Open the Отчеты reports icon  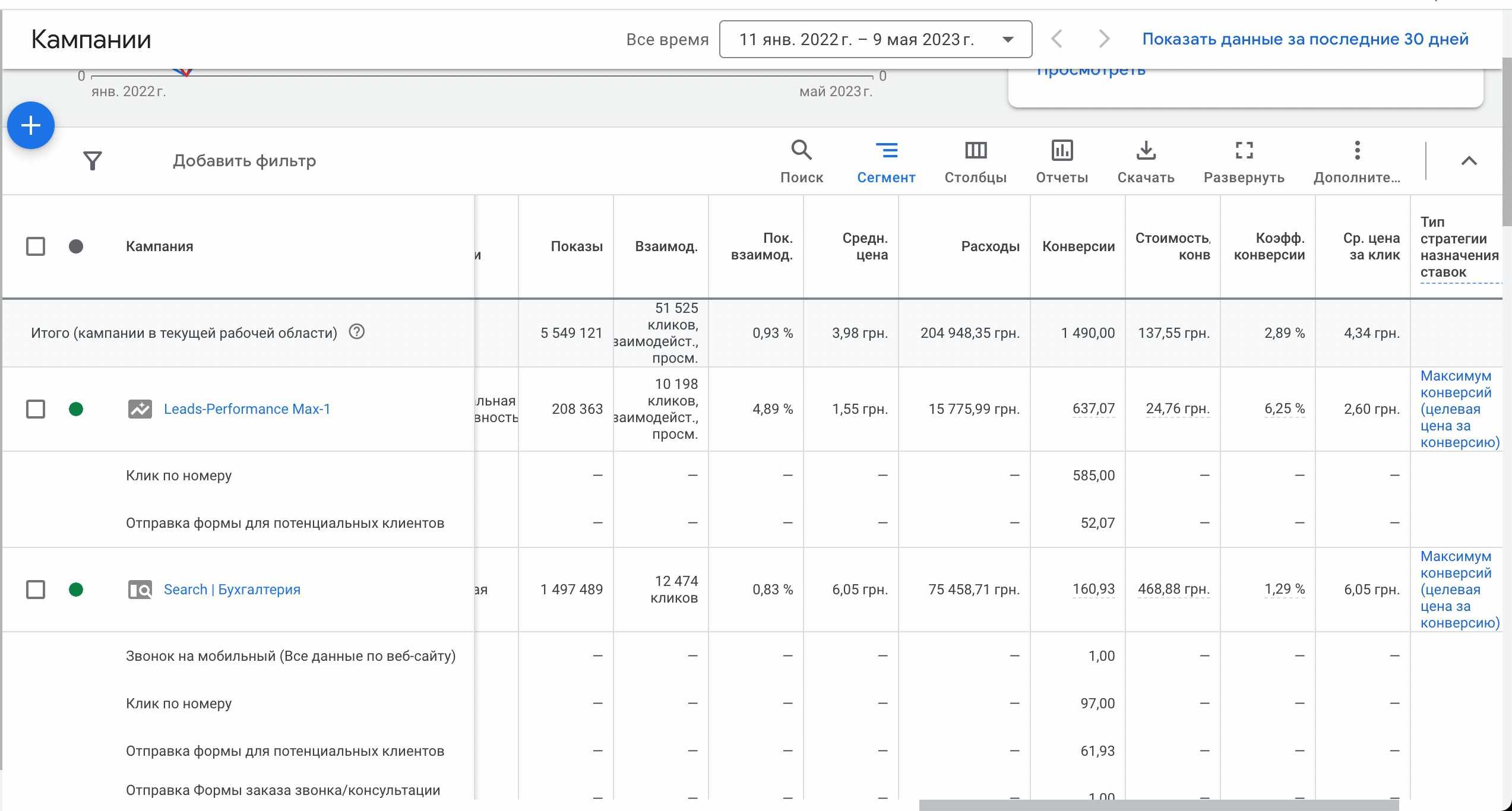click(1062, 161)
